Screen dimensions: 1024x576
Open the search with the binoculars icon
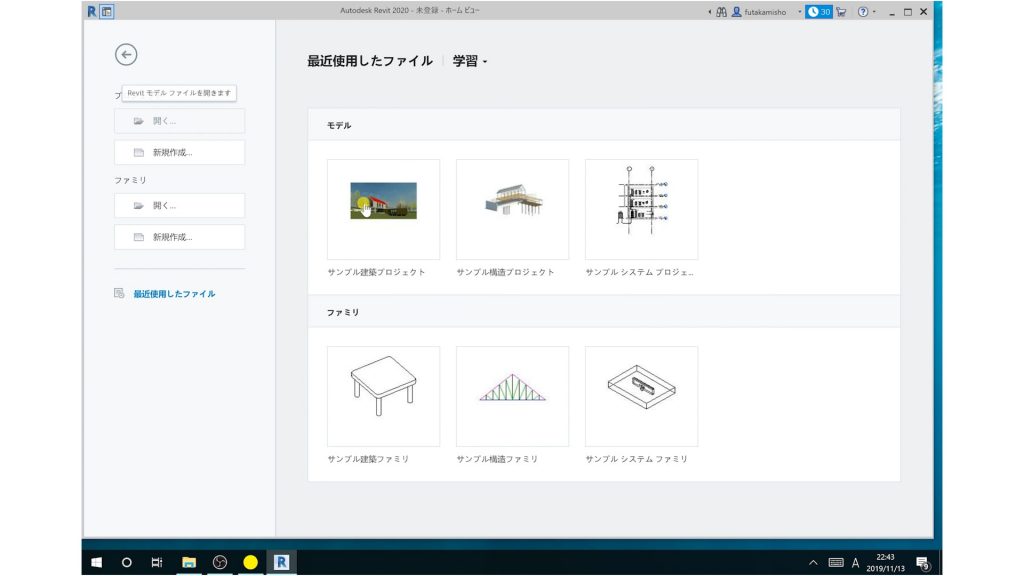(x=722, y=11)
